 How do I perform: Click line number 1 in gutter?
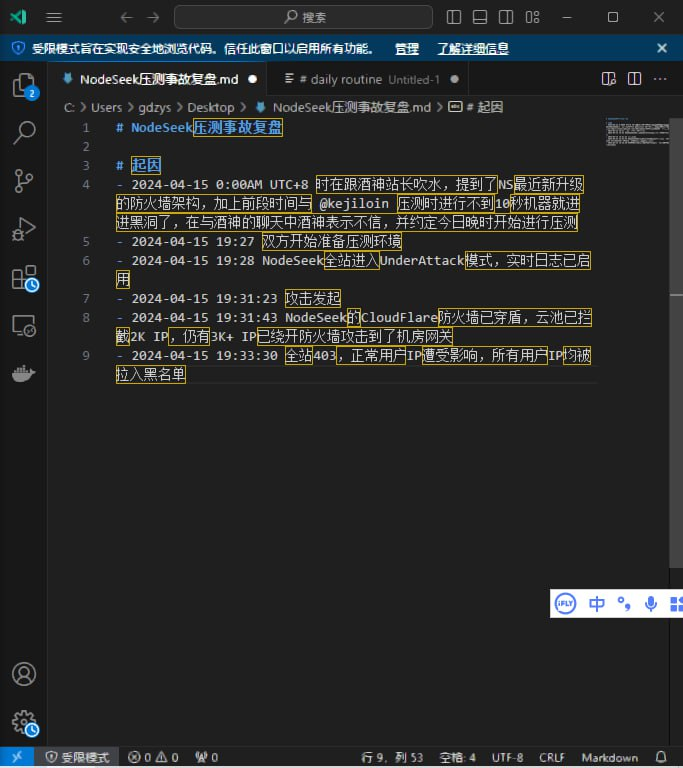[86, 128]
